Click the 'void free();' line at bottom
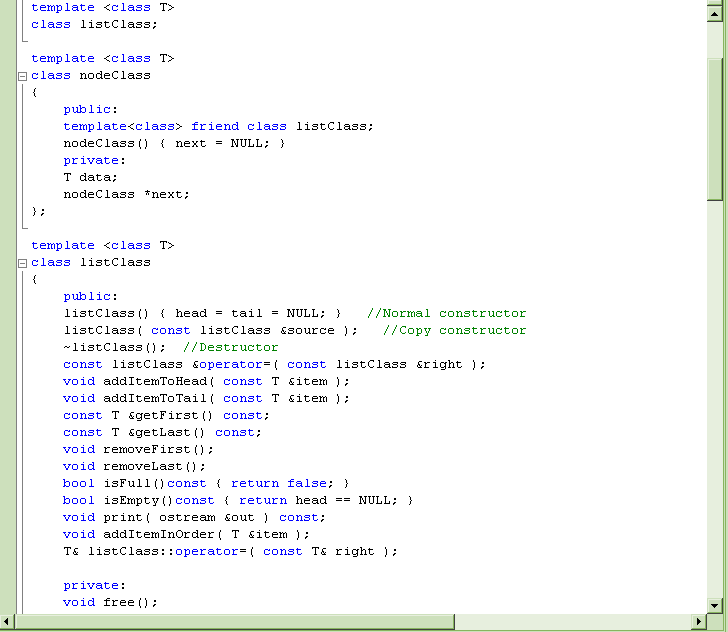The width and height of the screenshot is (728, 632). click(x=110, y=602)
